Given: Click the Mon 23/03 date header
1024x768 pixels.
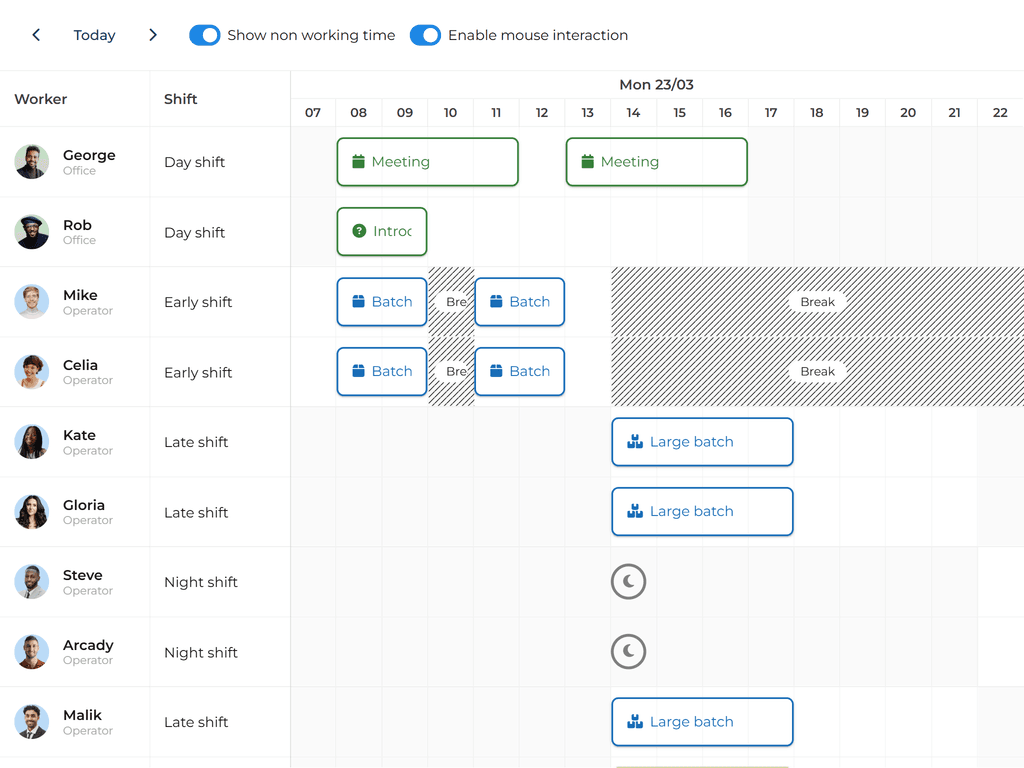Looking at the screenshot, I should coord(657,85).
